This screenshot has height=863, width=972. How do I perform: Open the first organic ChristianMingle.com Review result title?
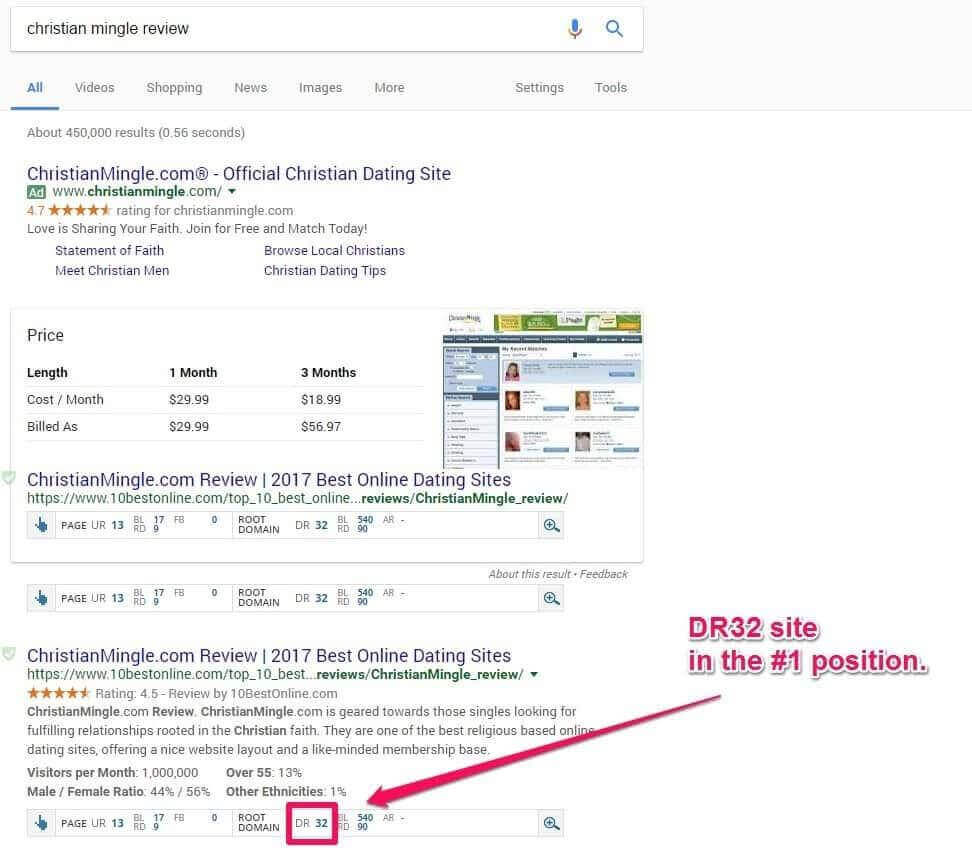(268, 655)
